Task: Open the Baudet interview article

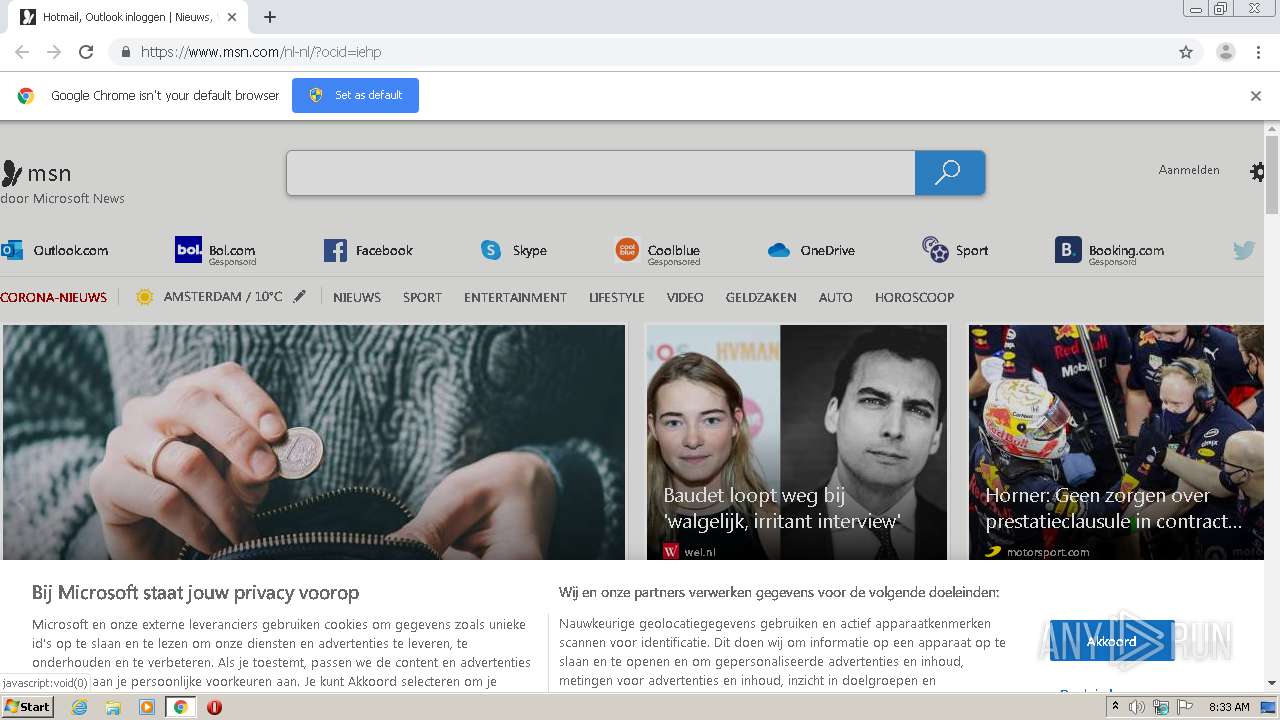Action: (796, 442)
